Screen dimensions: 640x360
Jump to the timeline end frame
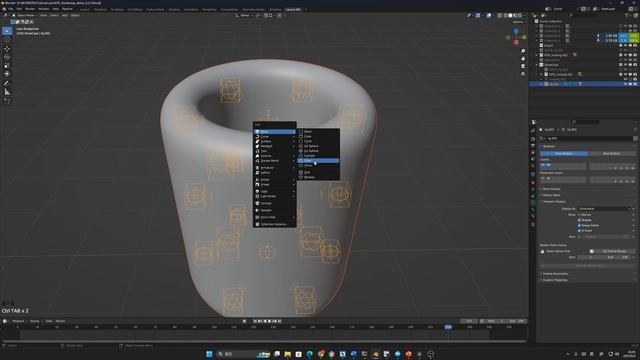point(279,321)
